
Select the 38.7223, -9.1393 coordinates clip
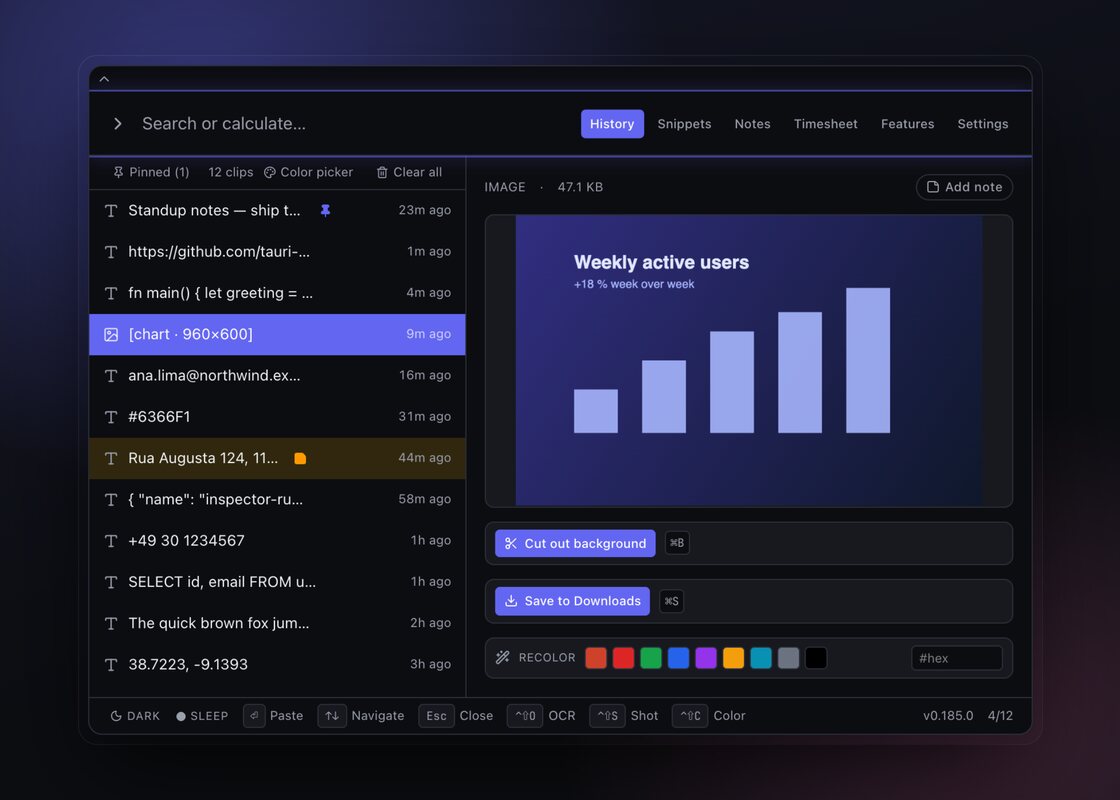point(277,665)
